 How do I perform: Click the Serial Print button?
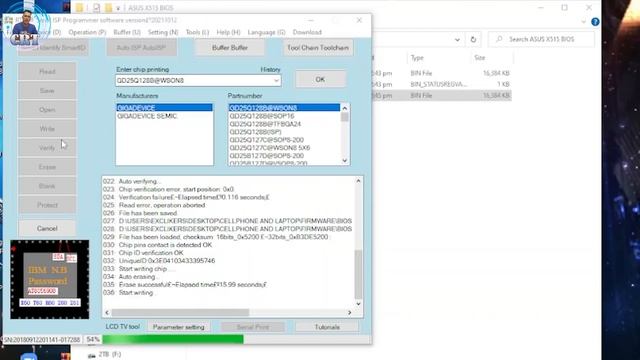[253, 327]
